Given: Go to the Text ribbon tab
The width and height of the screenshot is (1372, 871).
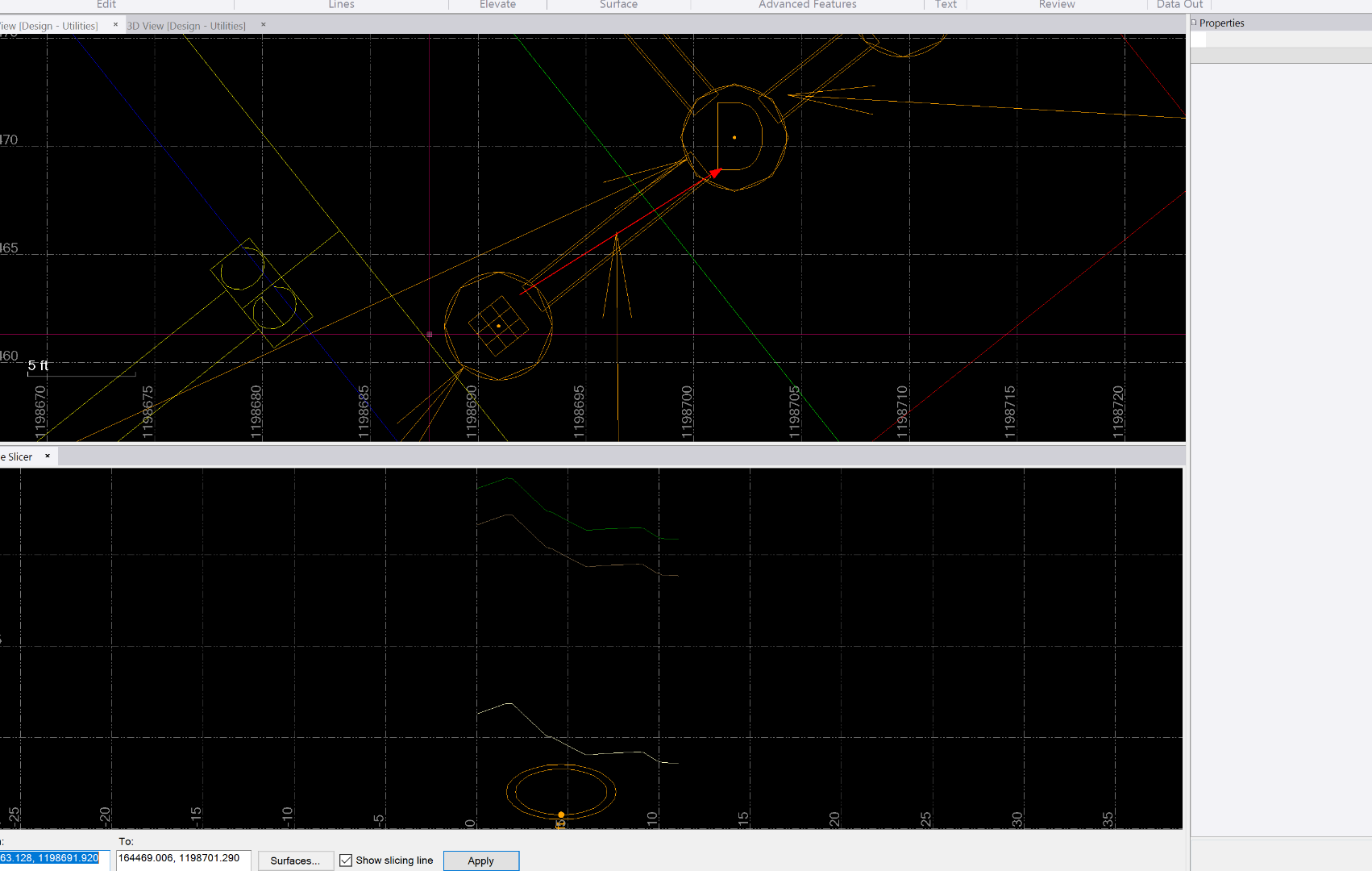Looking at the screenshot, I should point(946,5).
